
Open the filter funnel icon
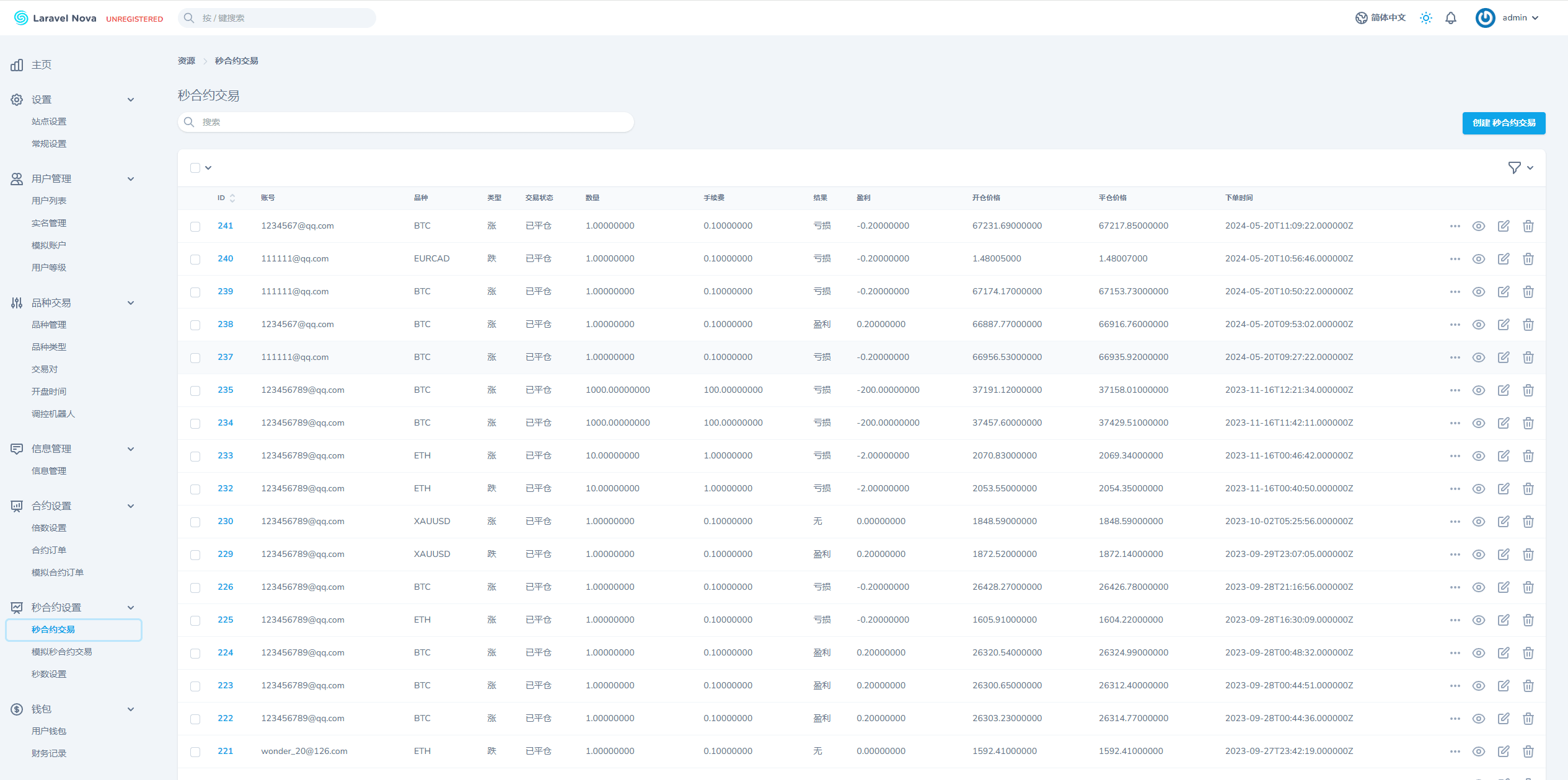[1514, 168]
